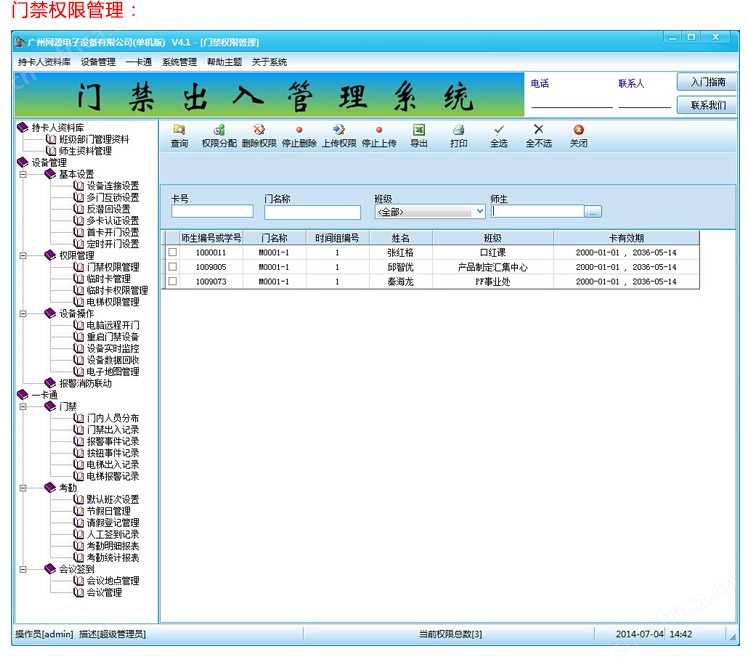Screen dimensions: 750x667
Task: Click the 查询 (query) toolbar icon
Action: (179, 130)
